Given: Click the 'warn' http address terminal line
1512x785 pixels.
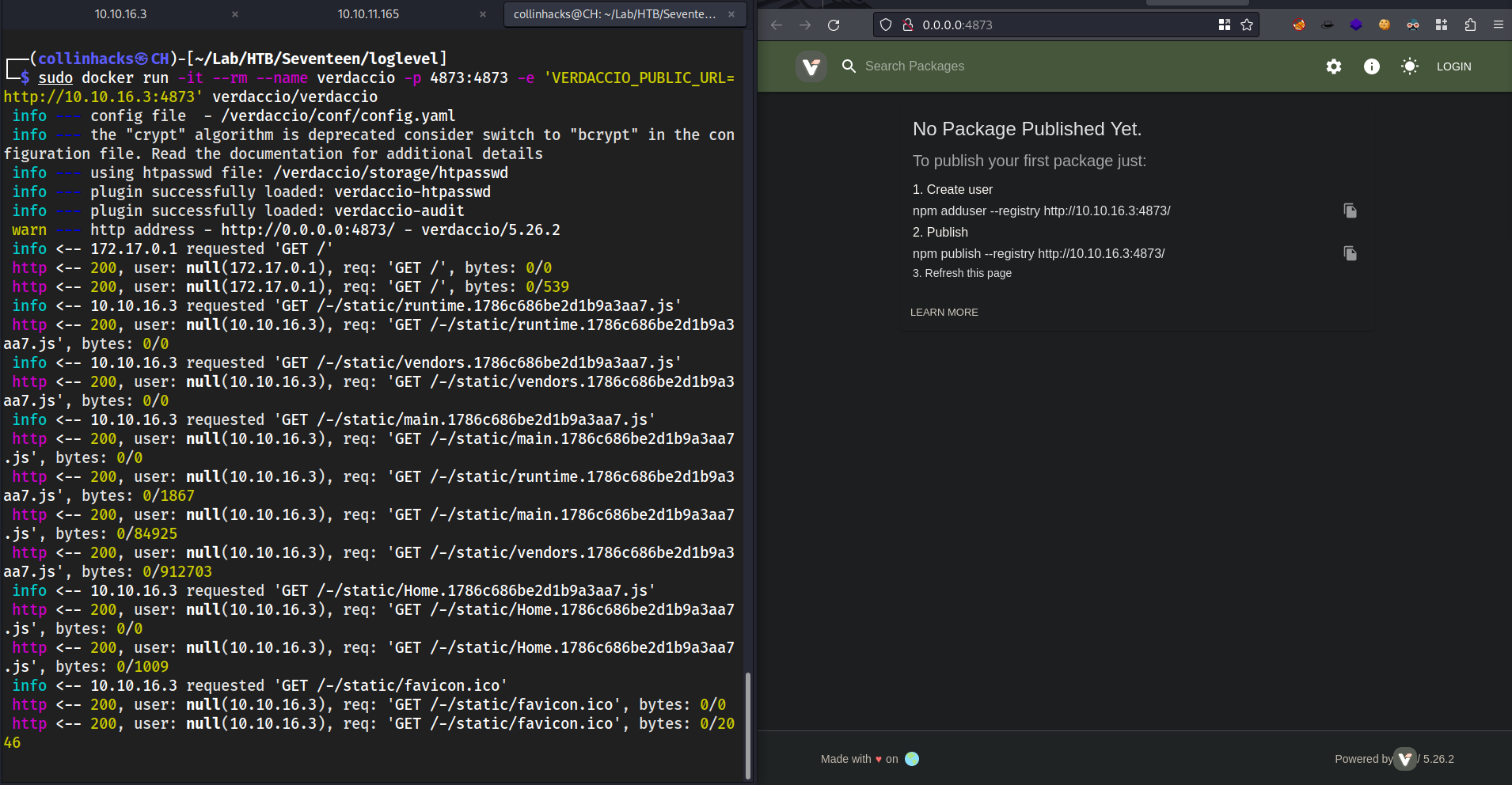Looking at the screenshot, I should (x=286, y=229).
